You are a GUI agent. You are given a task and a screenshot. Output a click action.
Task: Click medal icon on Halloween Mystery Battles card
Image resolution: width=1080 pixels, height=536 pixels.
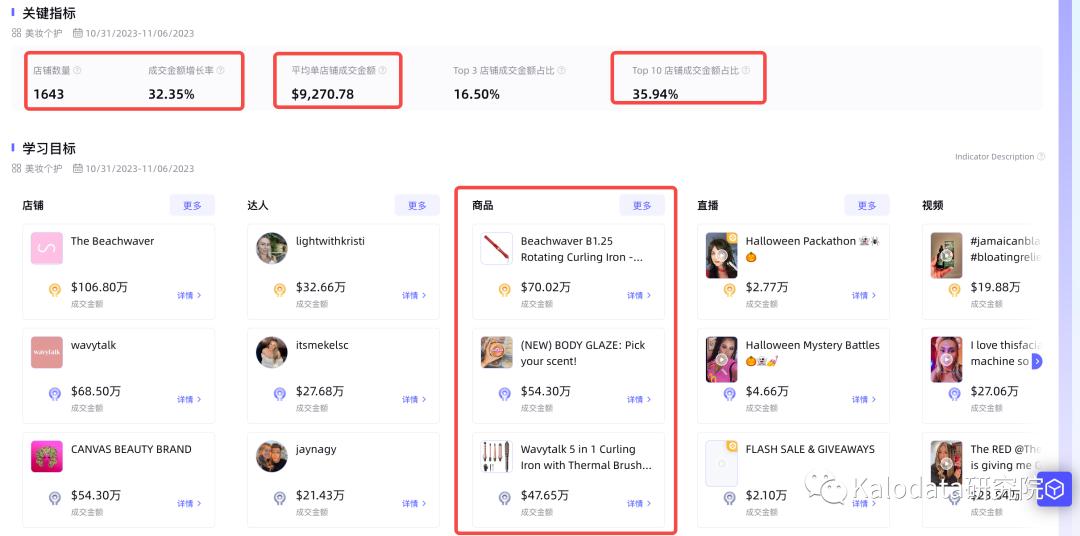pyautogui.click(x=729, y=394)
